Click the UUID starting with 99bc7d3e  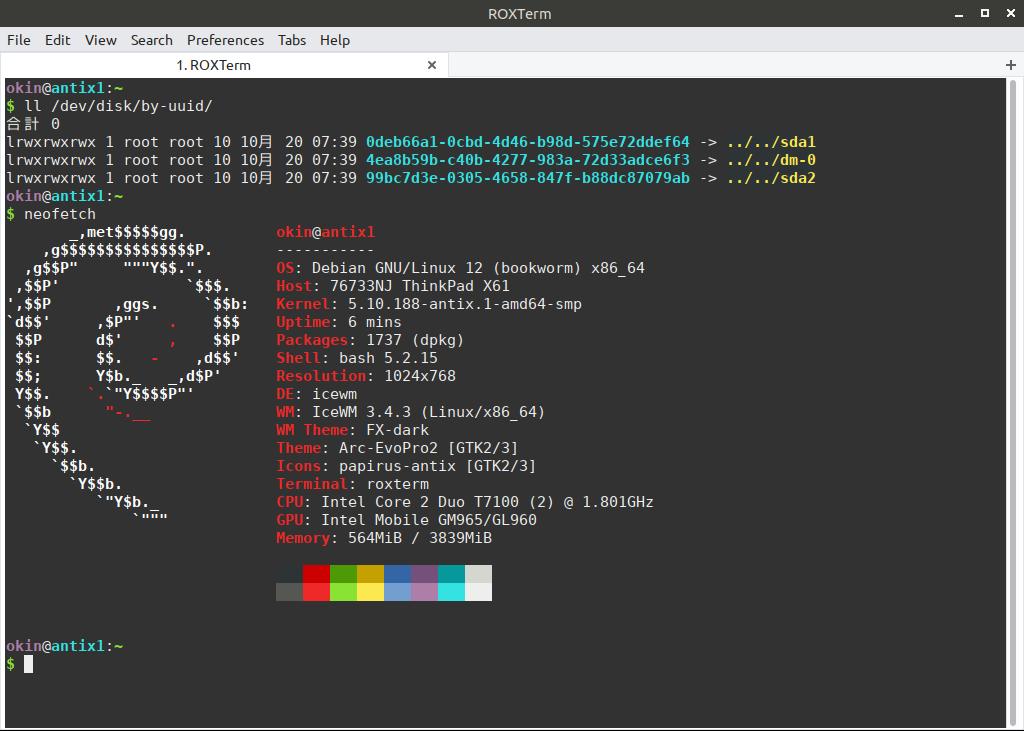click(x=528, y=178)
